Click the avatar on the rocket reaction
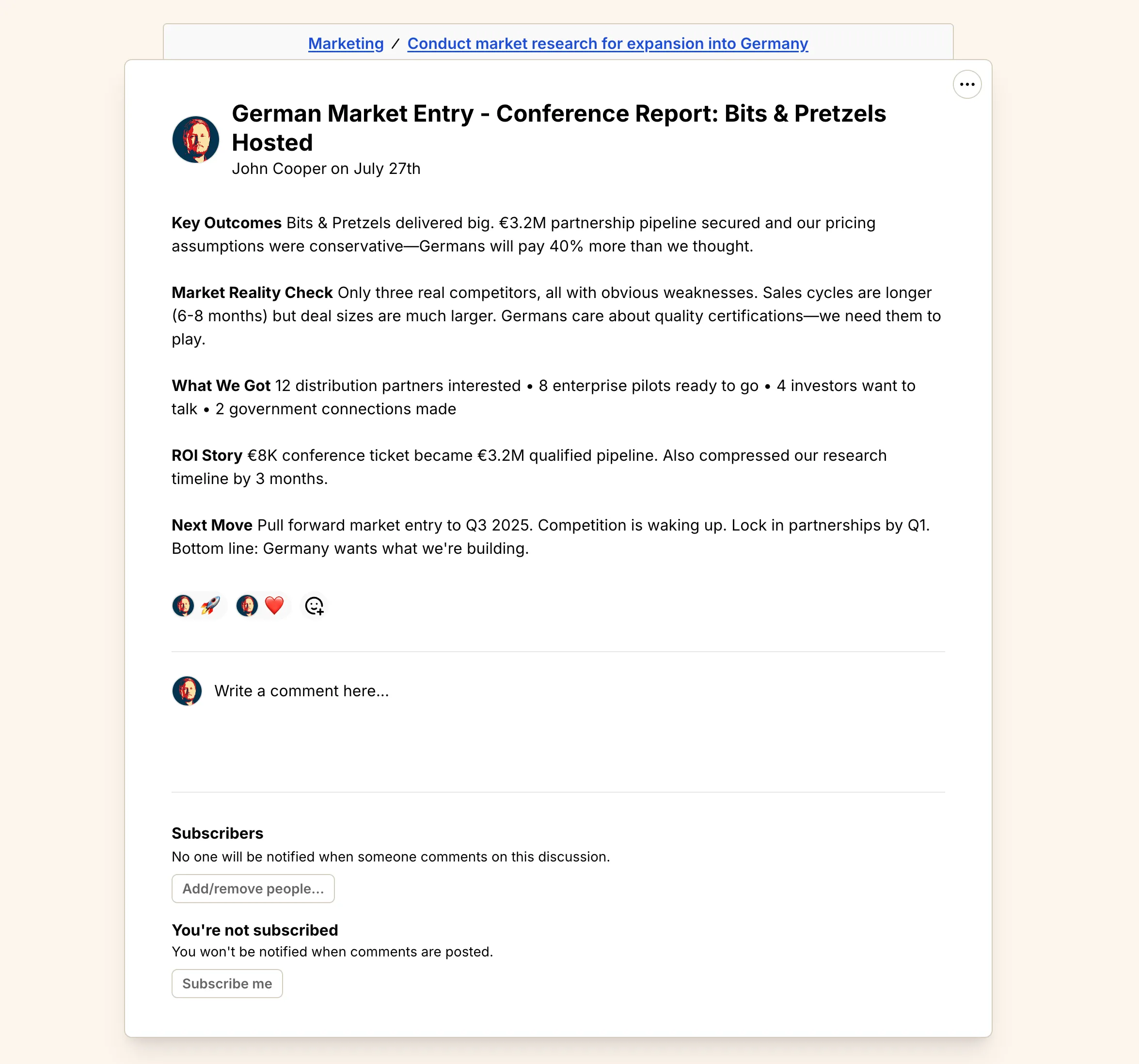Screen dimensions: 1139x1064 pos(184,605)
